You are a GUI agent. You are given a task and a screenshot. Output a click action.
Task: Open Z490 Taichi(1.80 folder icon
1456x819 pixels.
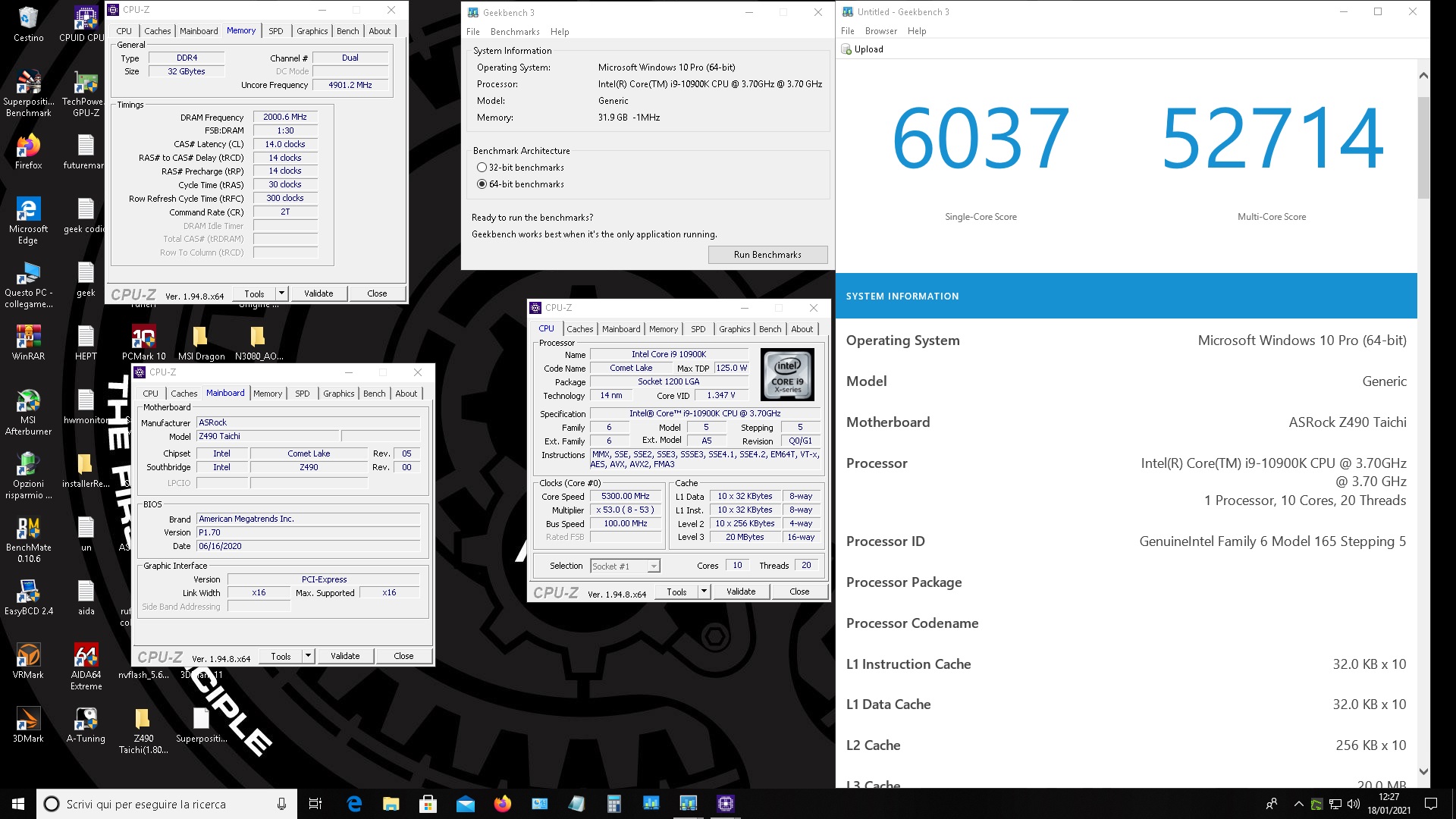tap(143, 730)
